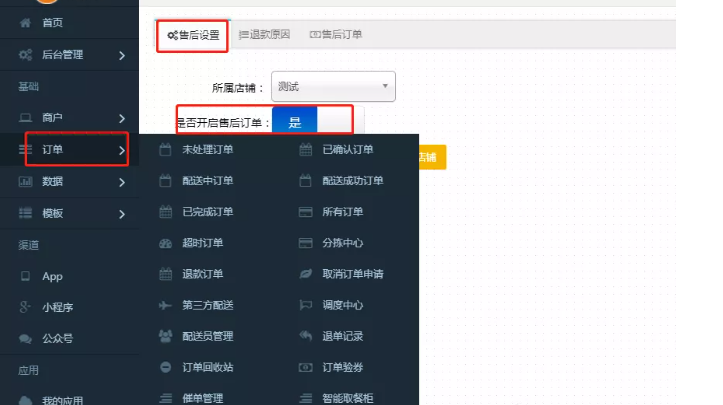Click the money icon on 售后订单 tab
This screenshot has height=405, width=723.
pyautogui.click(x=315, y=35)
